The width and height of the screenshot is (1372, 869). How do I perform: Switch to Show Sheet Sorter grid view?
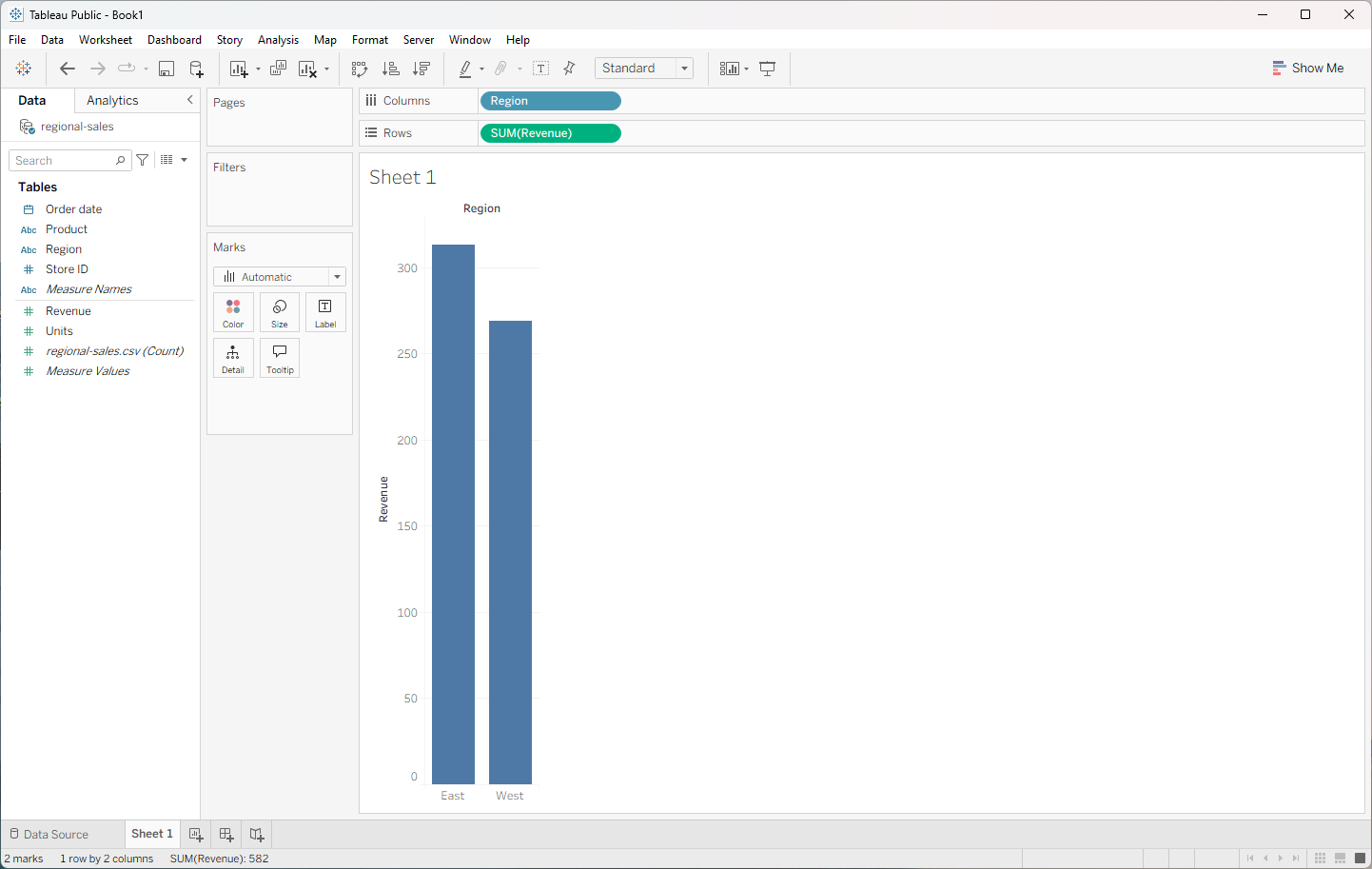coord(1320,859)
